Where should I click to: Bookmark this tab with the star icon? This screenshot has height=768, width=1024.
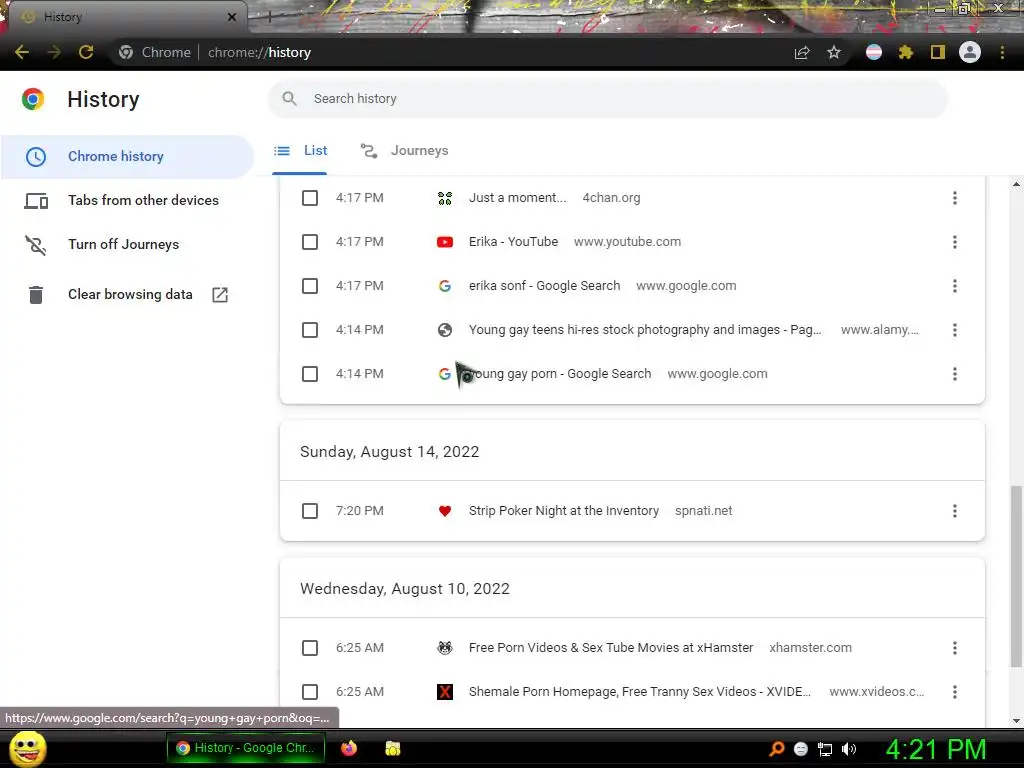point(834,52)
